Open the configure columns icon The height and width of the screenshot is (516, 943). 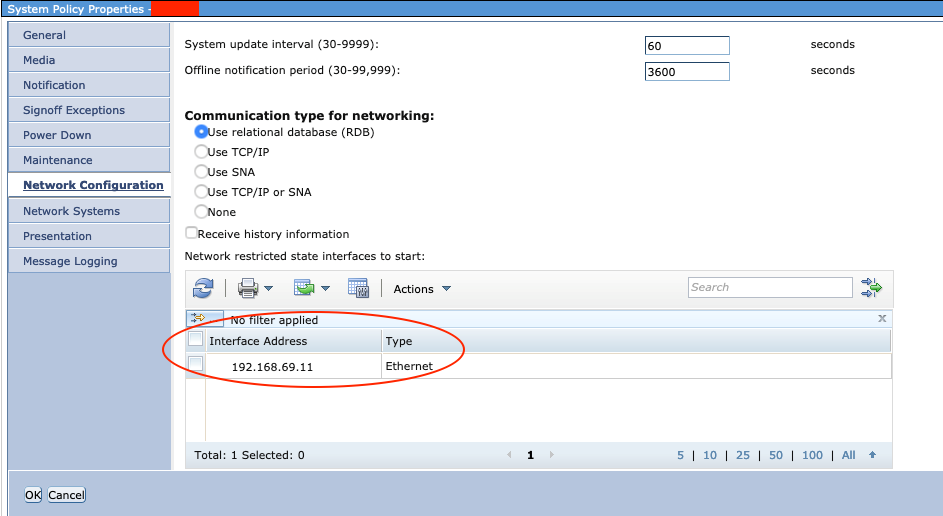point(358,289)
